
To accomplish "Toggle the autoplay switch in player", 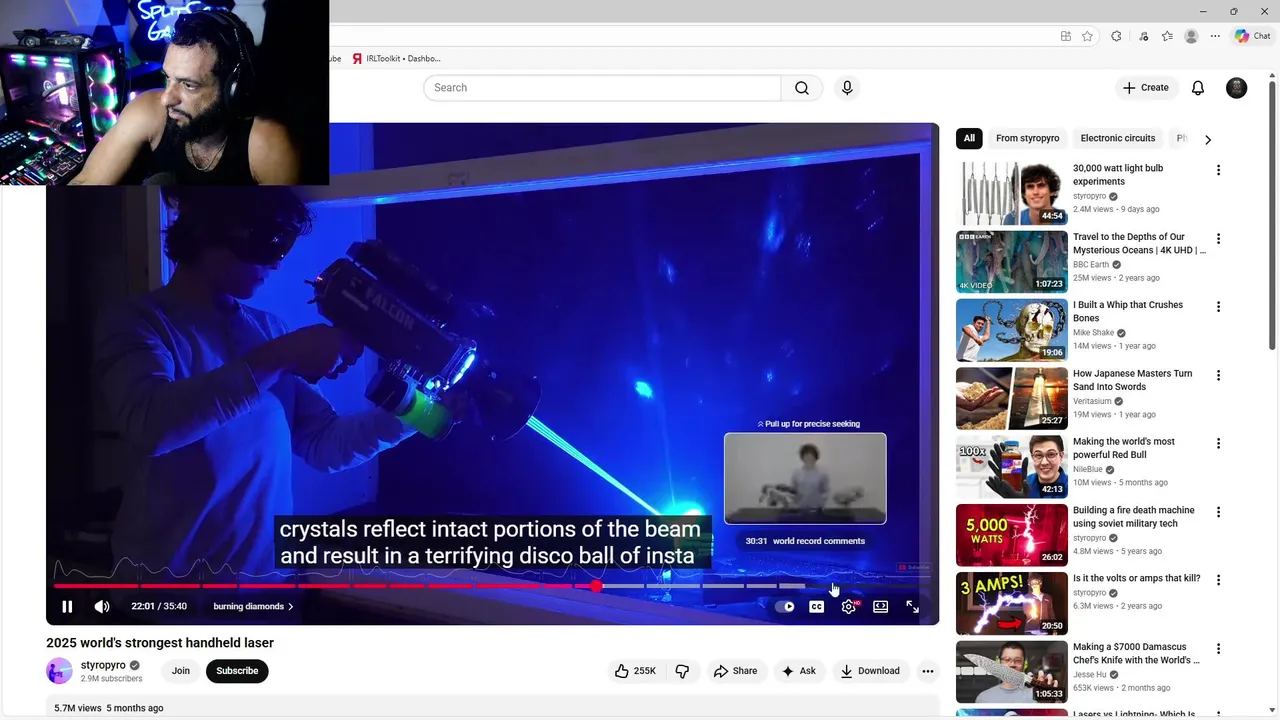I will (785, 606).
